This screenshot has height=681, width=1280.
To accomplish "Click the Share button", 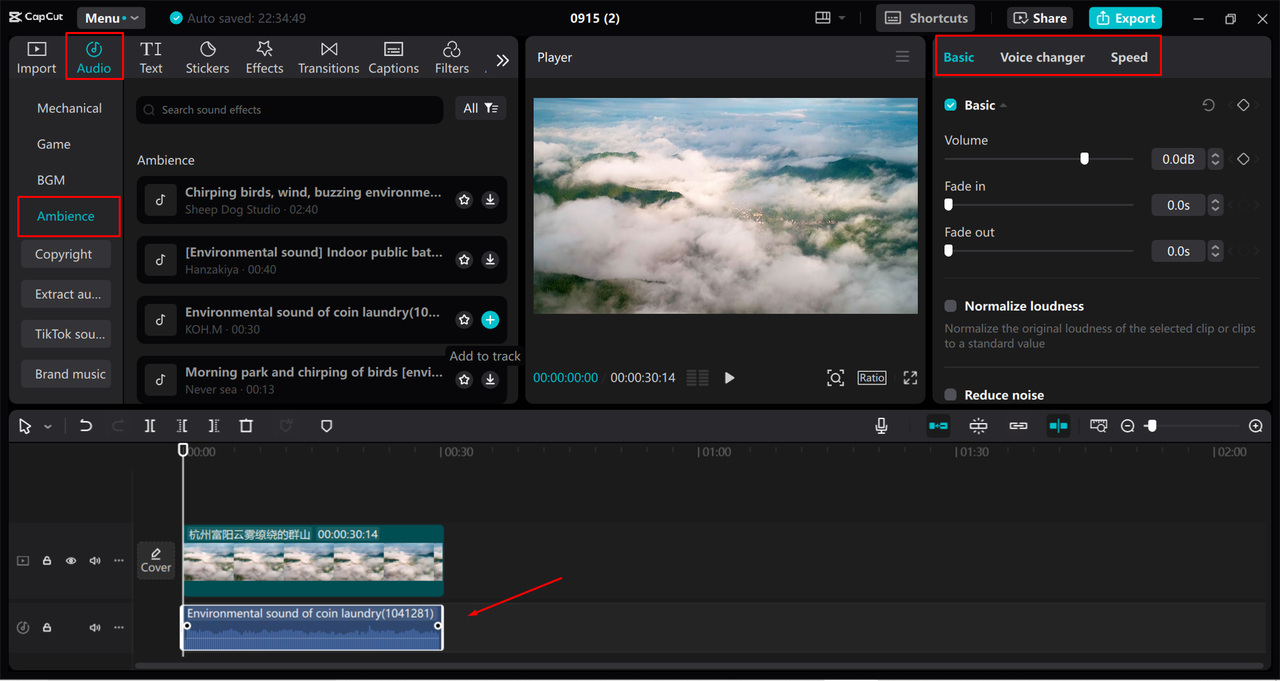I will click(x=1040, y=18).
